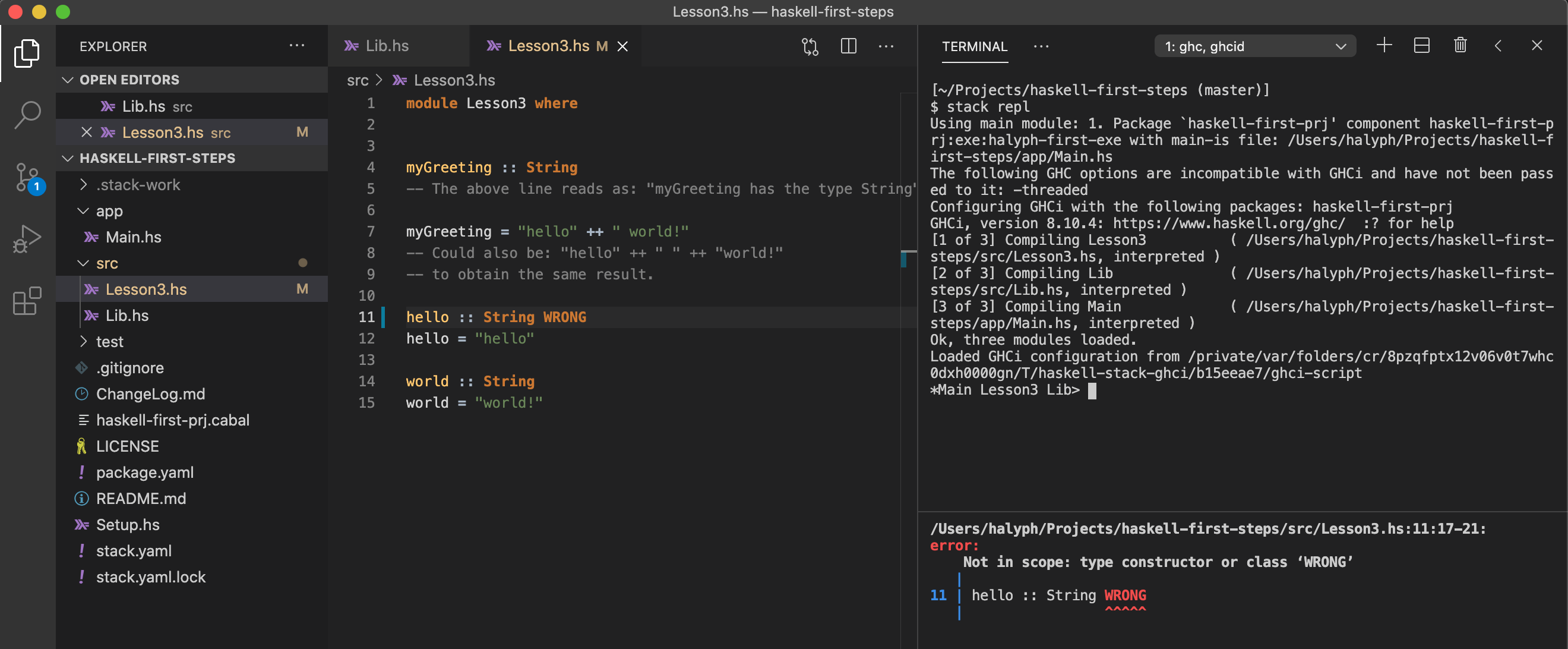Screen dimensions: 1568x649
Task: Open Lib.hs from Open Editors list
Action: coord(192,106)
